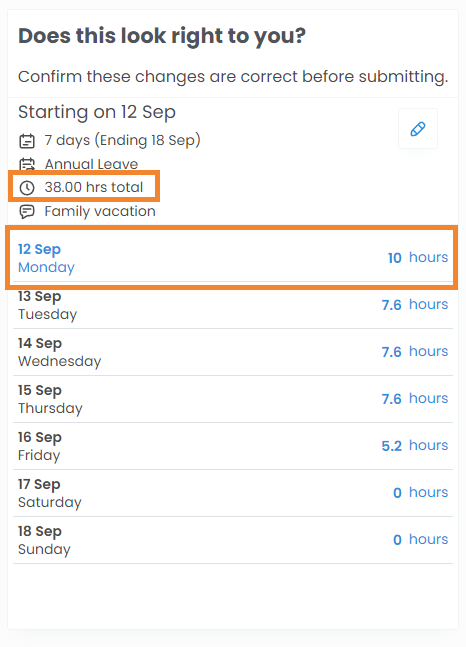Edit Friday's 5.2 hours value
The image size is (466, 647).
[391, 446]
